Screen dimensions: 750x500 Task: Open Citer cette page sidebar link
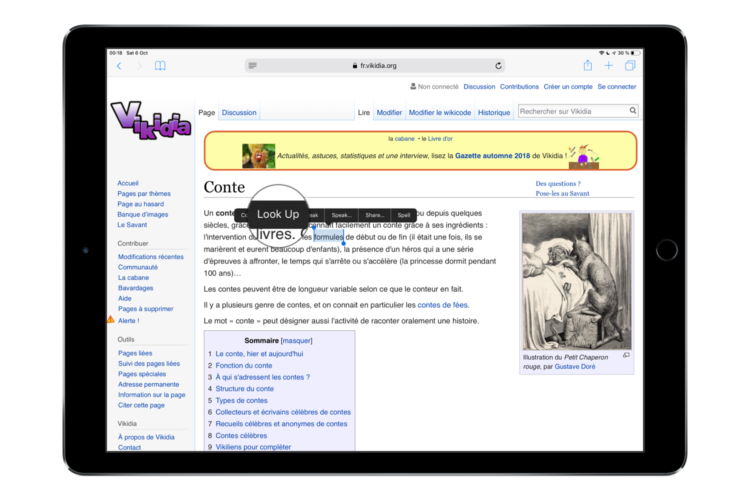[141, 405]
